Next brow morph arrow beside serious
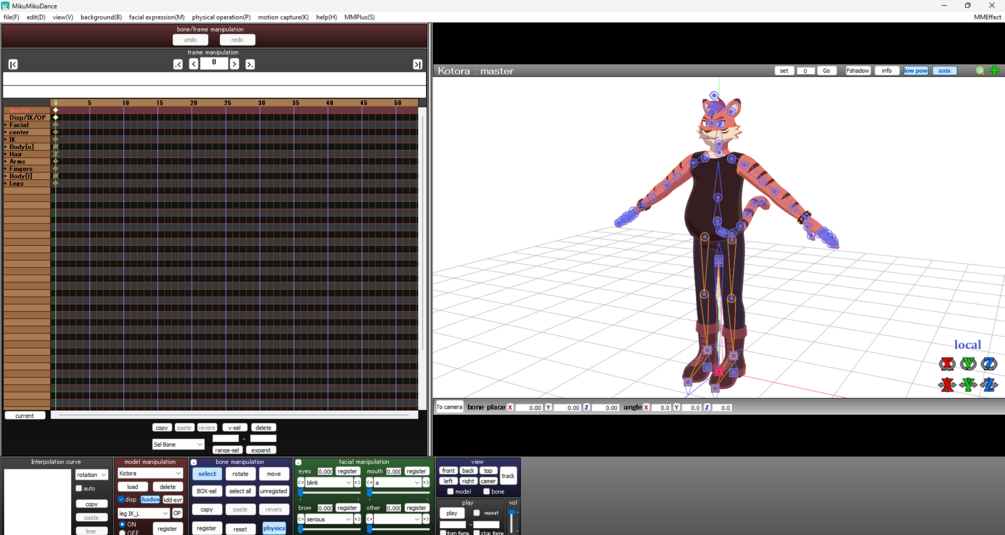The image size is (1005, 535). click(357, 519)
